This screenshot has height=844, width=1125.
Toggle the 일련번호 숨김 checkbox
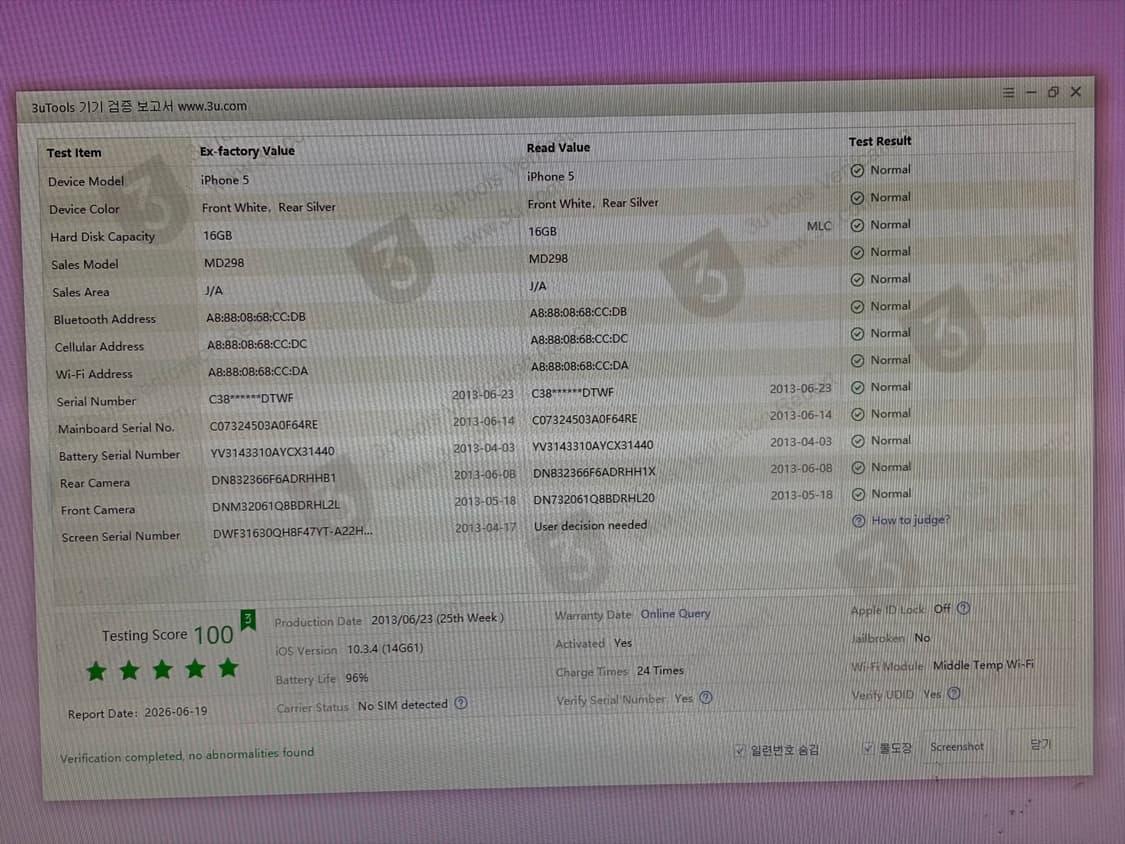pos(740,751)
